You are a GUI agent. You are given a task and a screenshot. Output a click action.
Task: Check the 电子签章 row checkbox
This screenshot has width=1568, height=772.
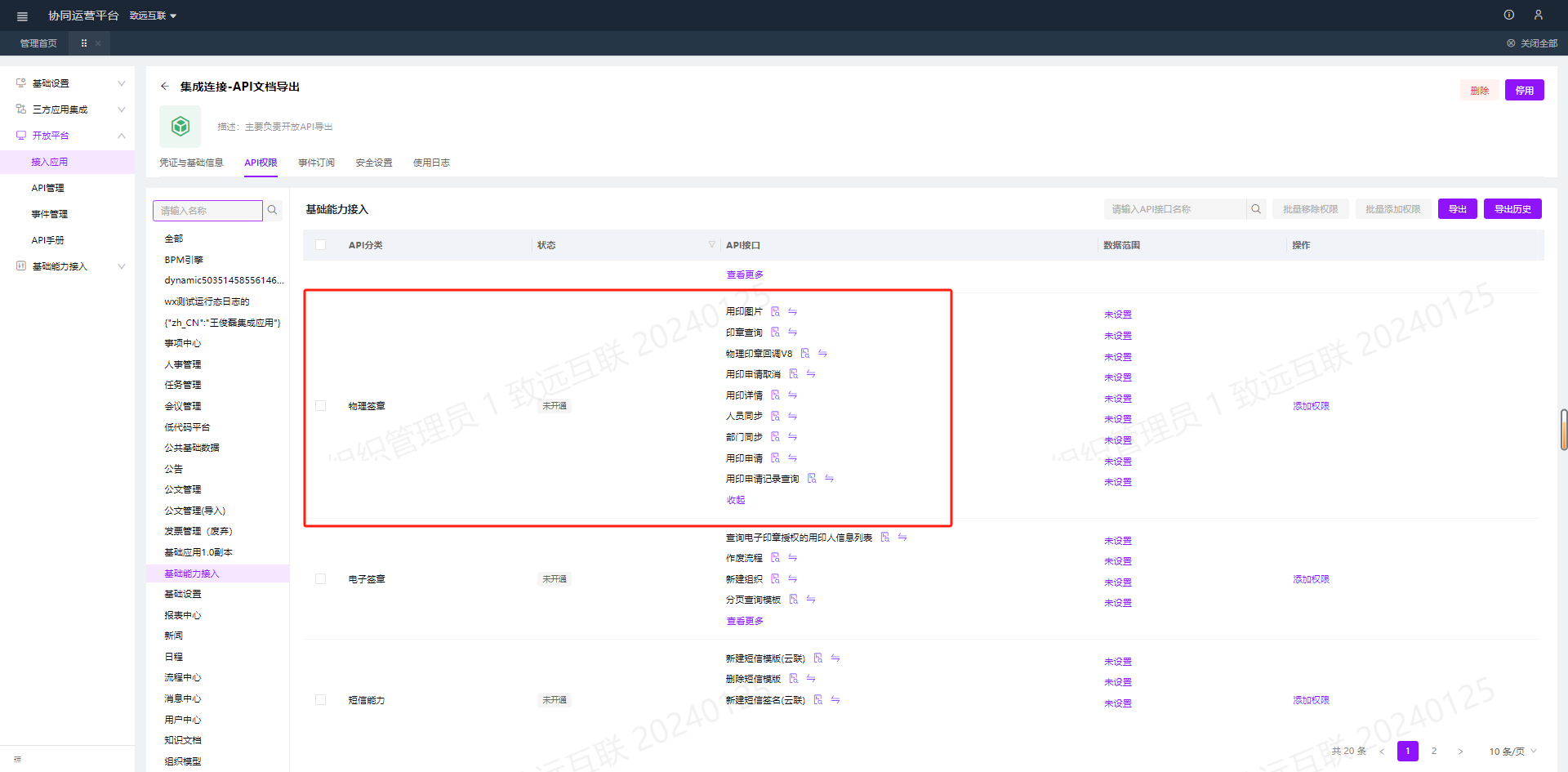point(320,579)
